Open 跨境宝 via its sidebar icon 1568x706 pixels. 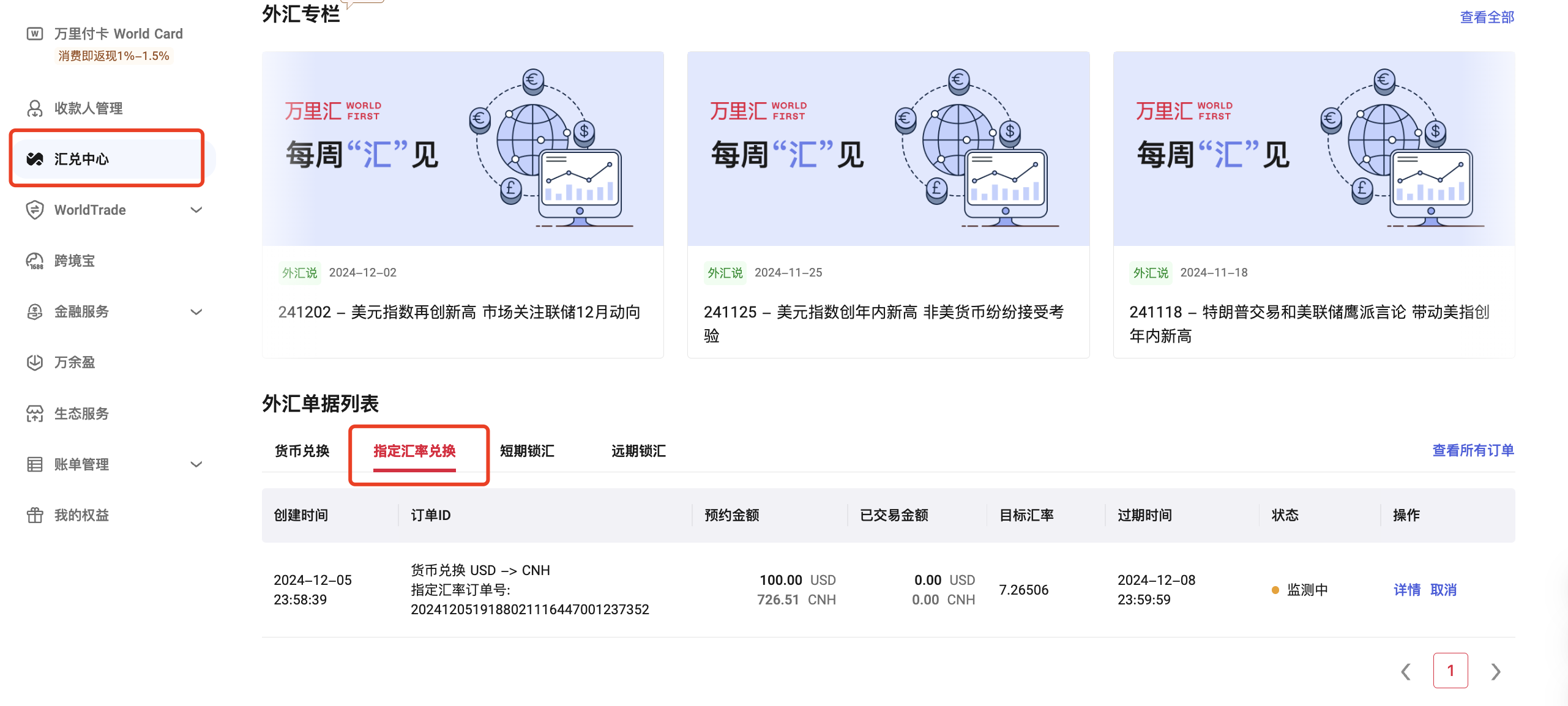pyautogui.click(x=35, y=260)
